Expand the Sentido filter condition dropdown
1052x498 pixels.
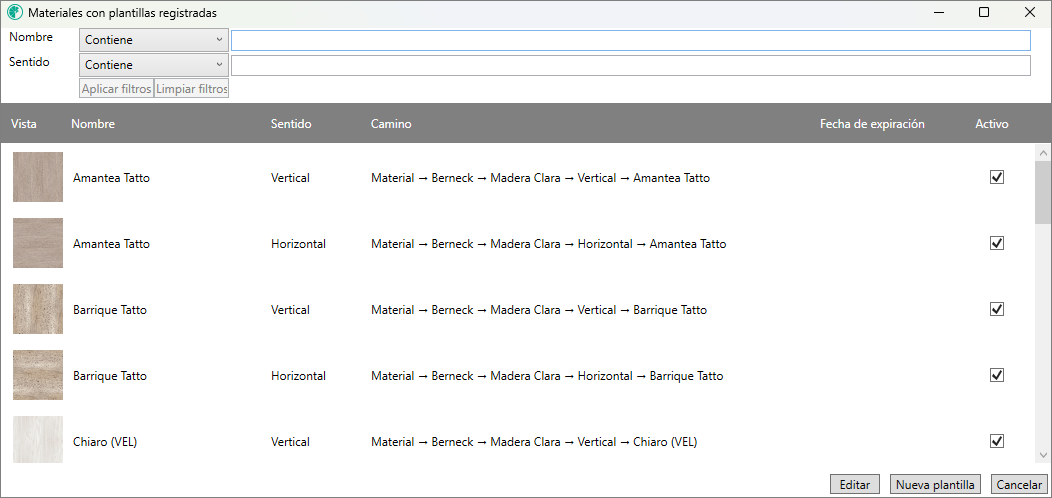pos(154,65)
